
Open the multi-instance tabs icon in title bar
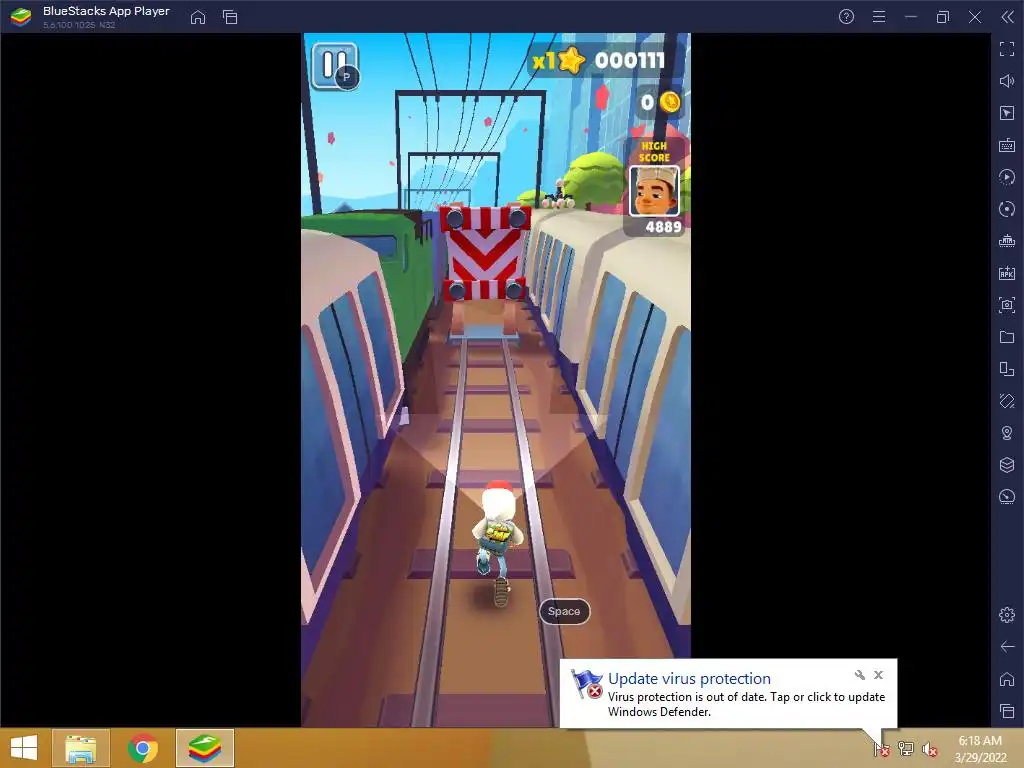pos(230,17)
